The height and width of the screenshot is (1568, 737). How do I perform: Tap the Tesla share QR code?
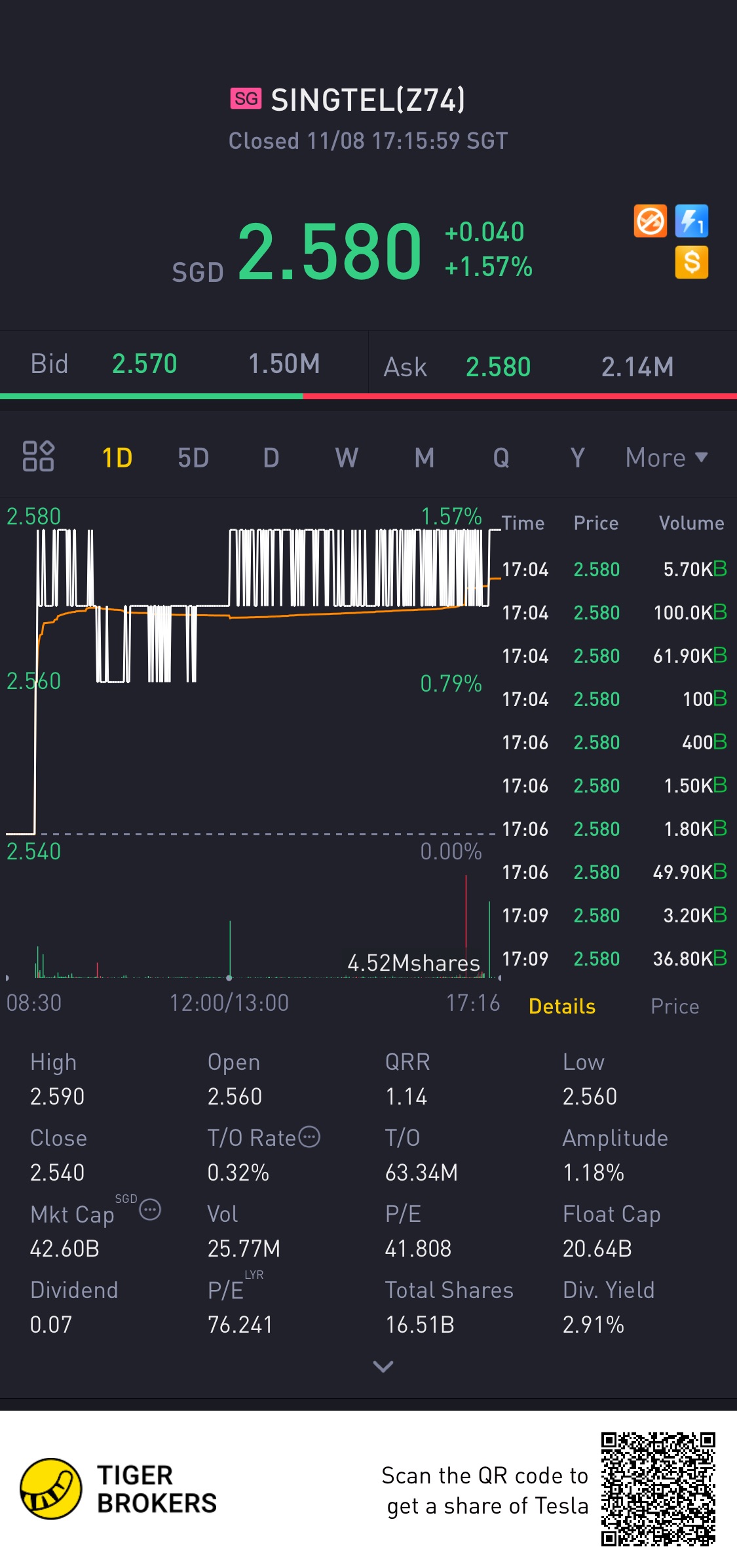pyautogui.click(x=658, y=1489)
